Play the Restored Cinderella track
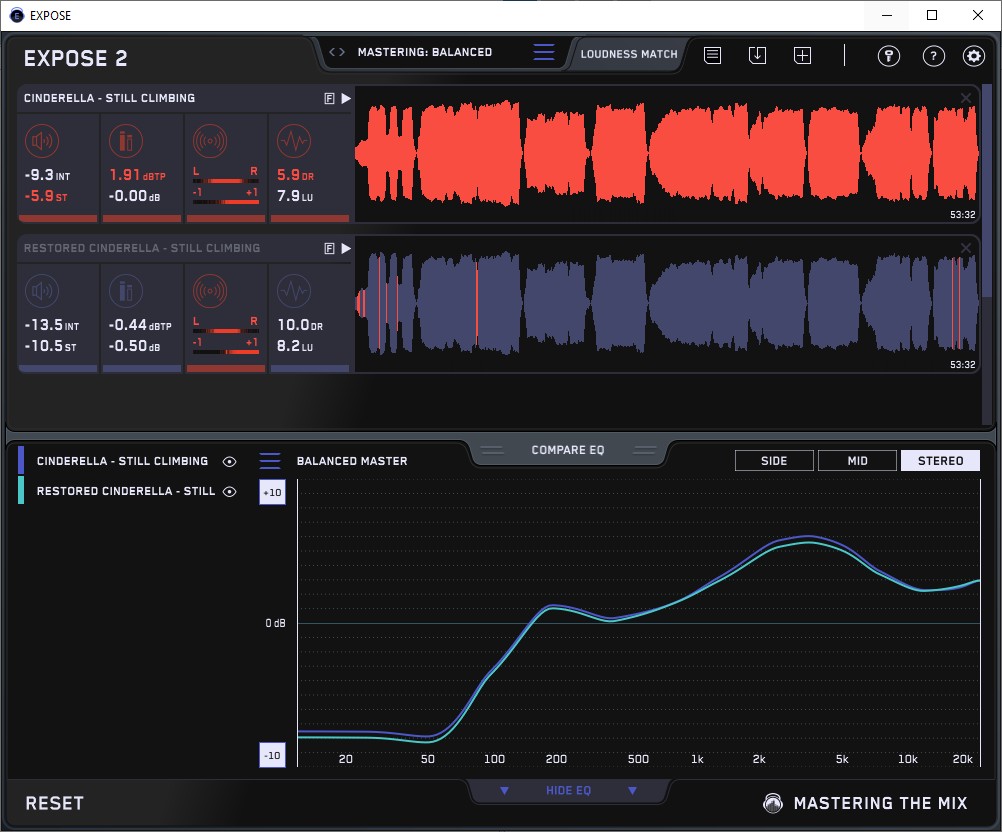Viewport: 1002px width, 832px height. 346,249
